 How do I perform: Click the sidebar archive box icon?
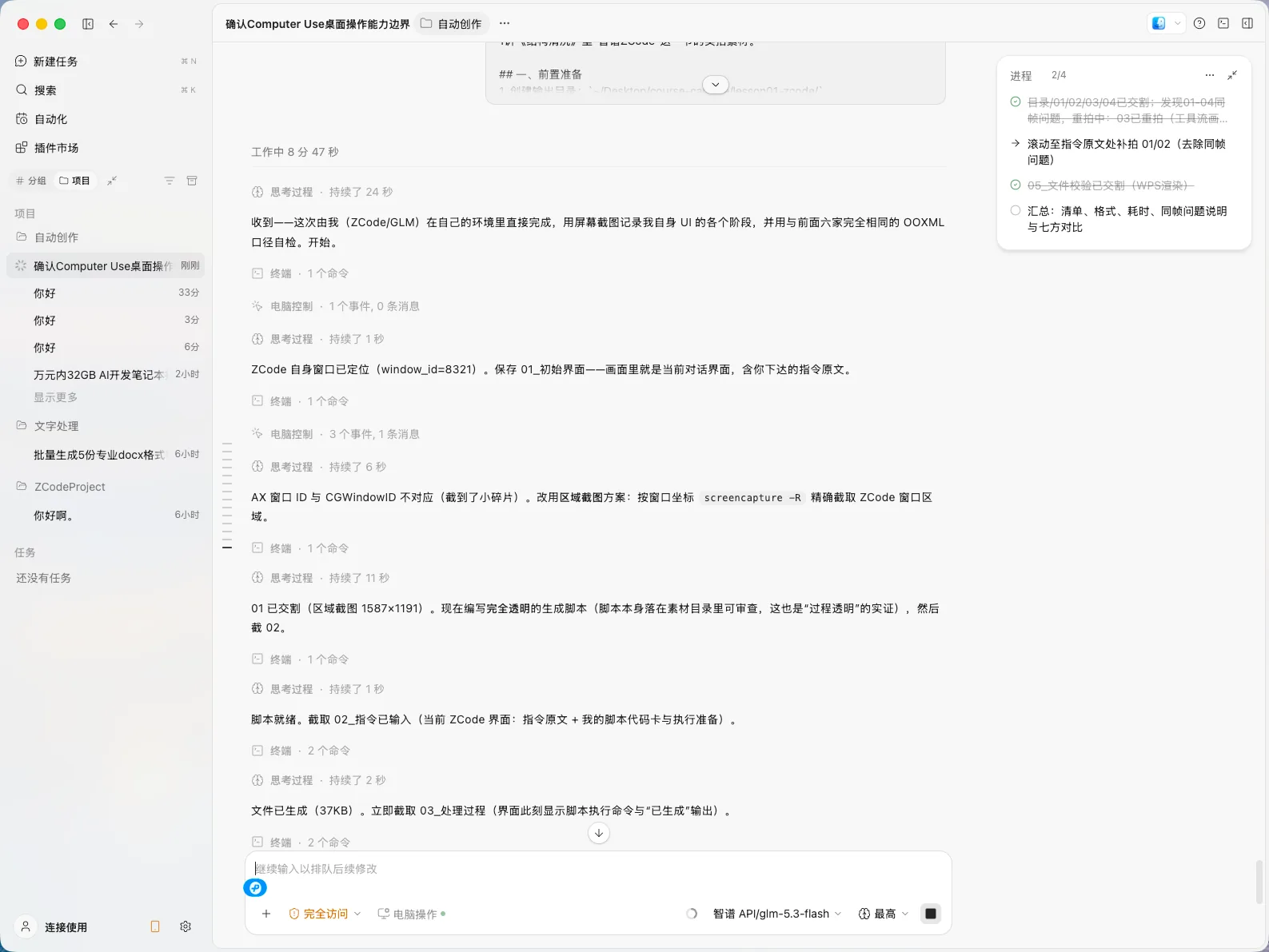point(192,181)
